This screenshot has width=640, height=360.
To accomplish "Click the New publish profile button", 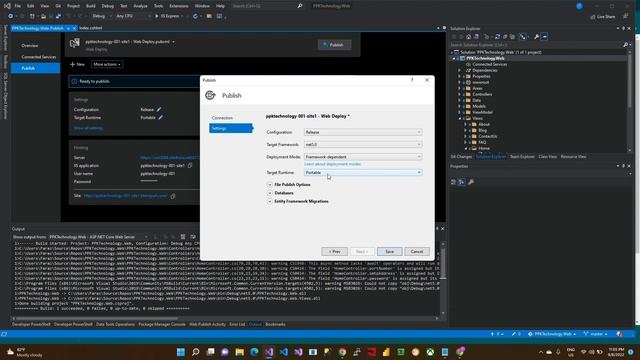I will pyautogui.click(x=77, y=64).
